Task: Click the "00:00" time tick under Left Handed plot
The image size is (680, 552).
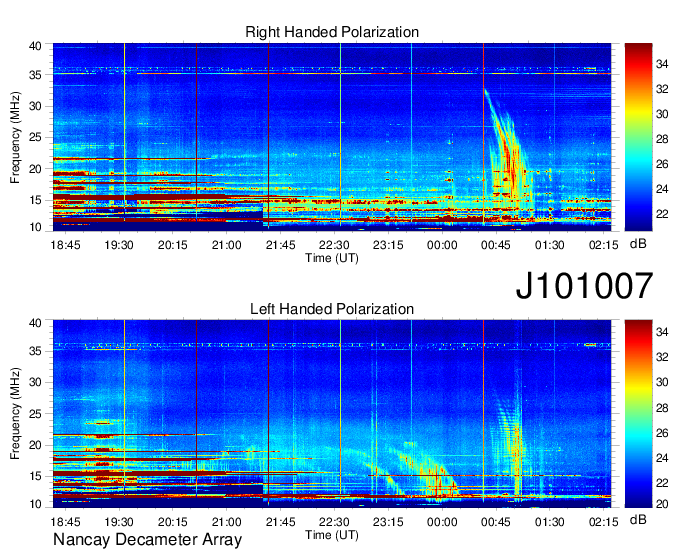Action: pyautogui.click(x=442, y=522)
